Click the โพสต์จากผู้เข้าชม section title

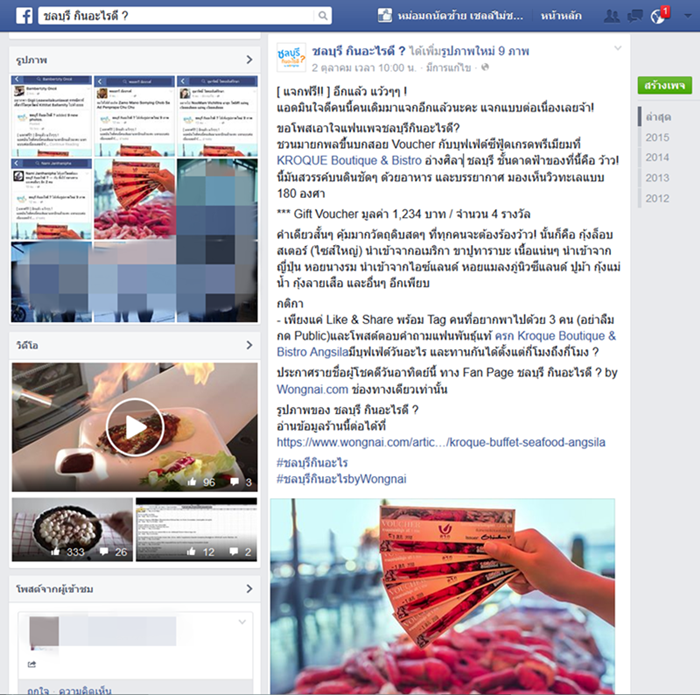point(54,589)
